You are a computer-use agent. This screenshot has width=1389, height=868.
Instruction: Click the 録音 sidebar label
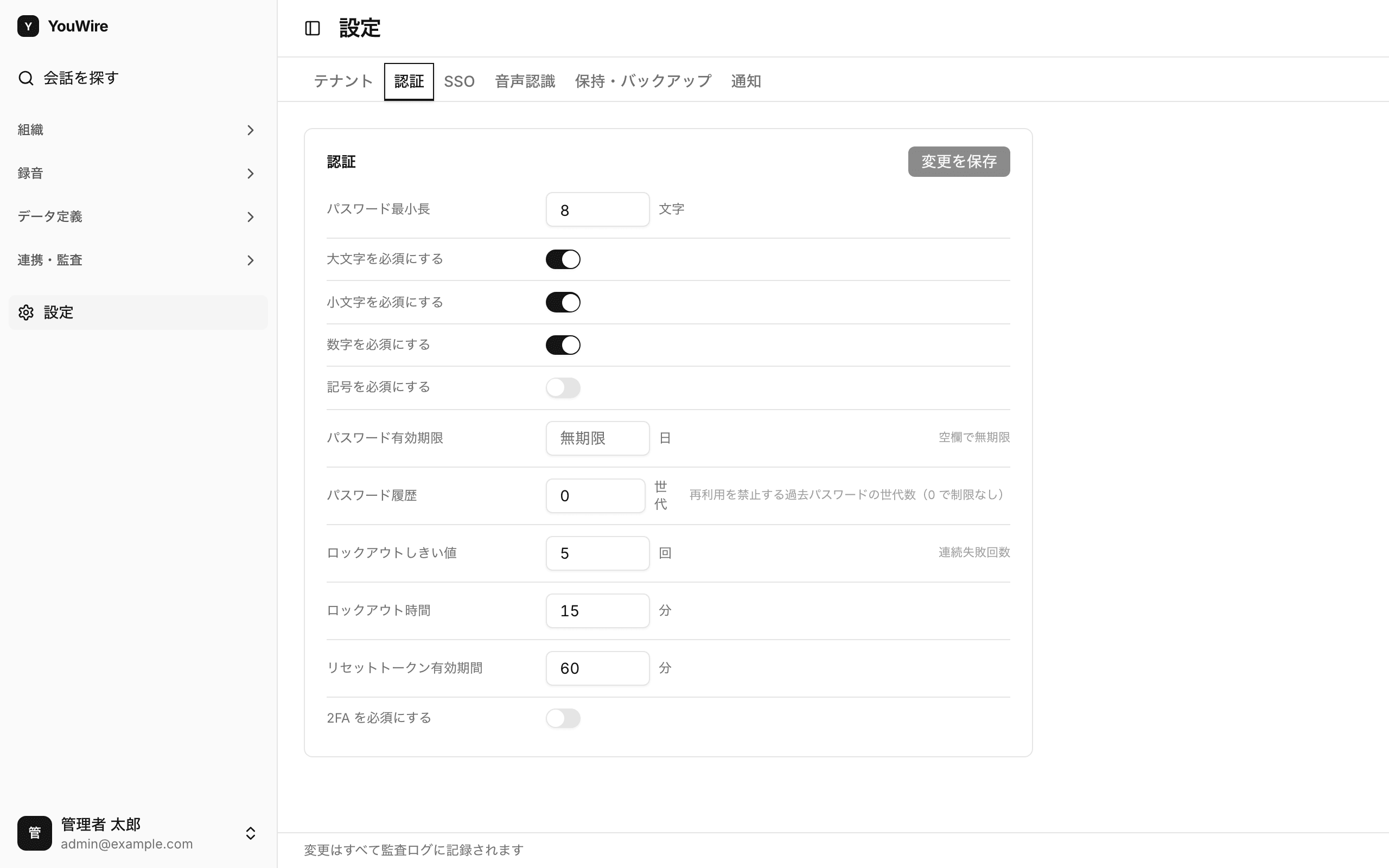30,174
